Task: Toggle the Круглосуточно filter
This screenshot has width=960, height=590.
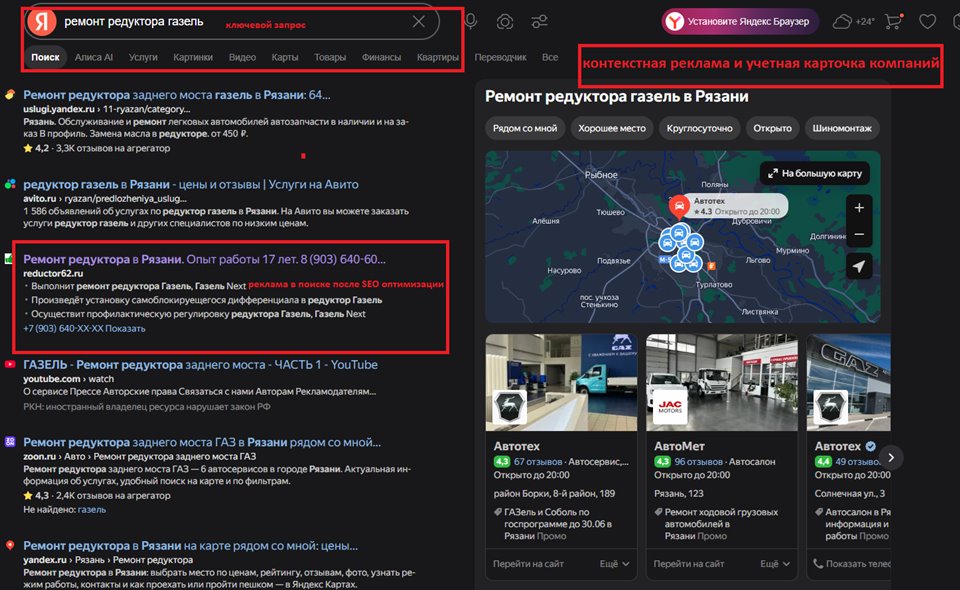Action: click(699, 128)
